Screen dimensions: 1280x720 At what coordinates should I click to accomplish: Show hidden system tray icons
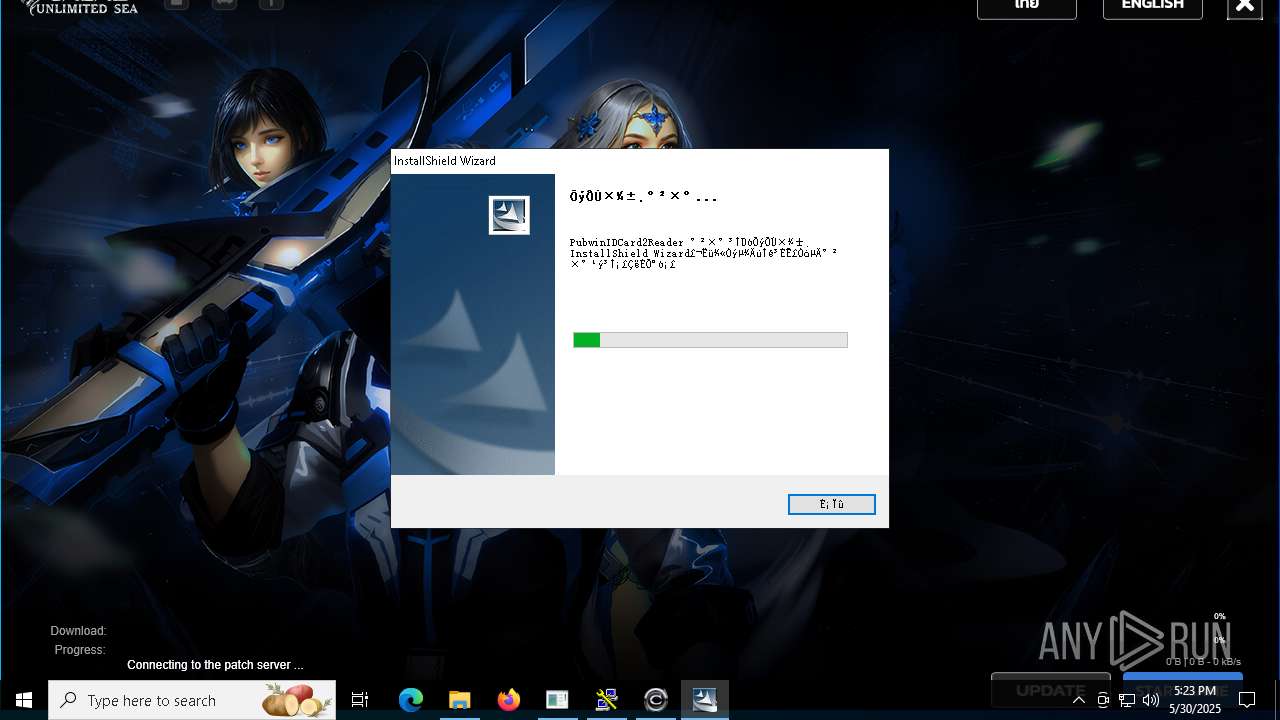[x=1078, y=700]
